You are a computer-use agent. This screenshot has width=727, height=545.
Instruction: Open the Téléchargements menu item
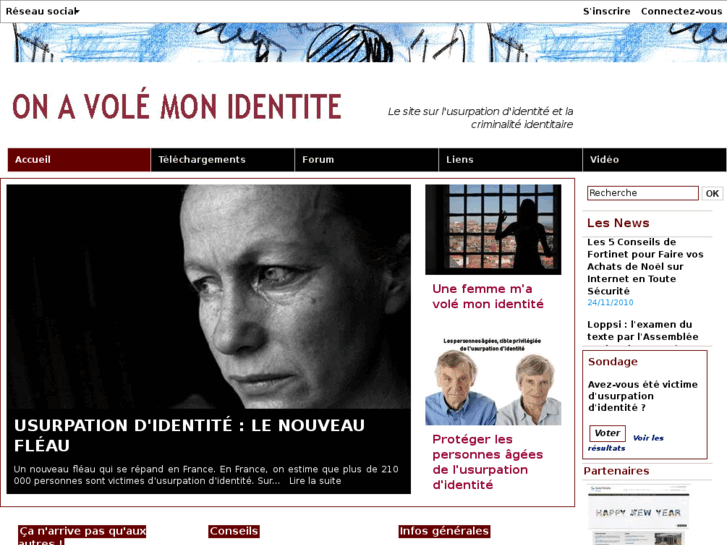tap(223, 160)
